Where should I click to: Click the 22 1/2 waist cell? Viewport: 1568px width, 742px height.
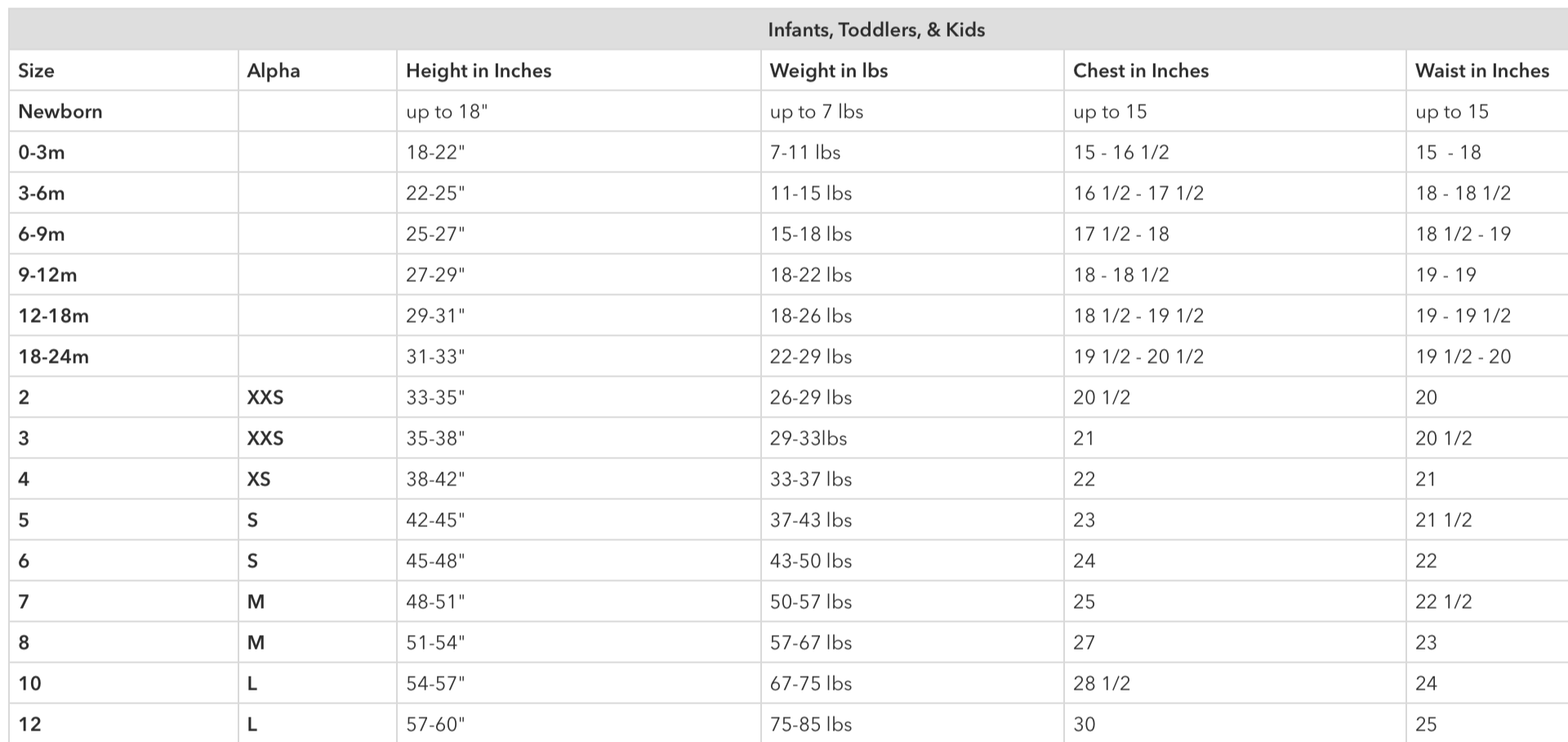click(1444, 602)
